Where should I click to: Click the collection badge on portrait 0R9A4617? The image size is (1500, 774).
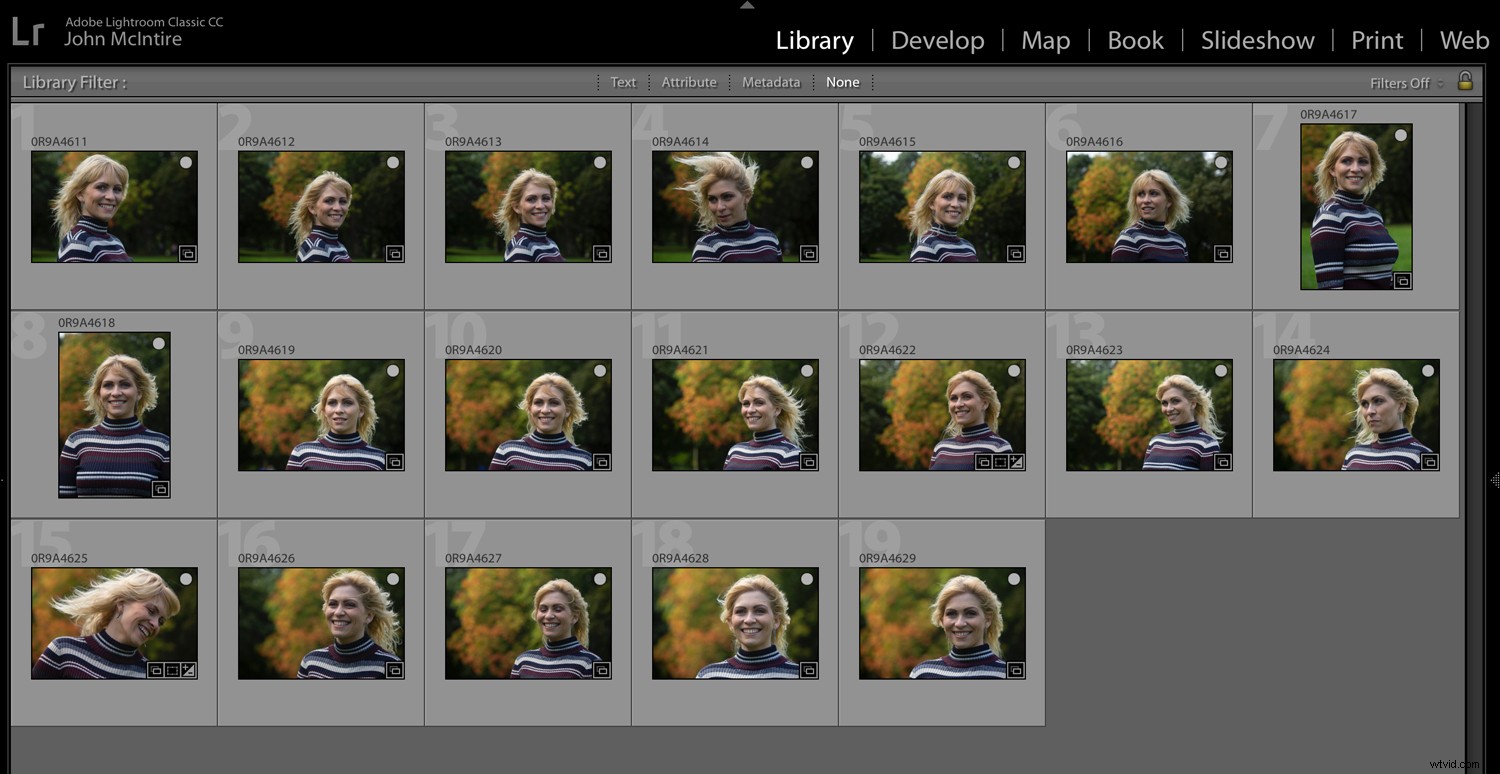pos(1404,281)
